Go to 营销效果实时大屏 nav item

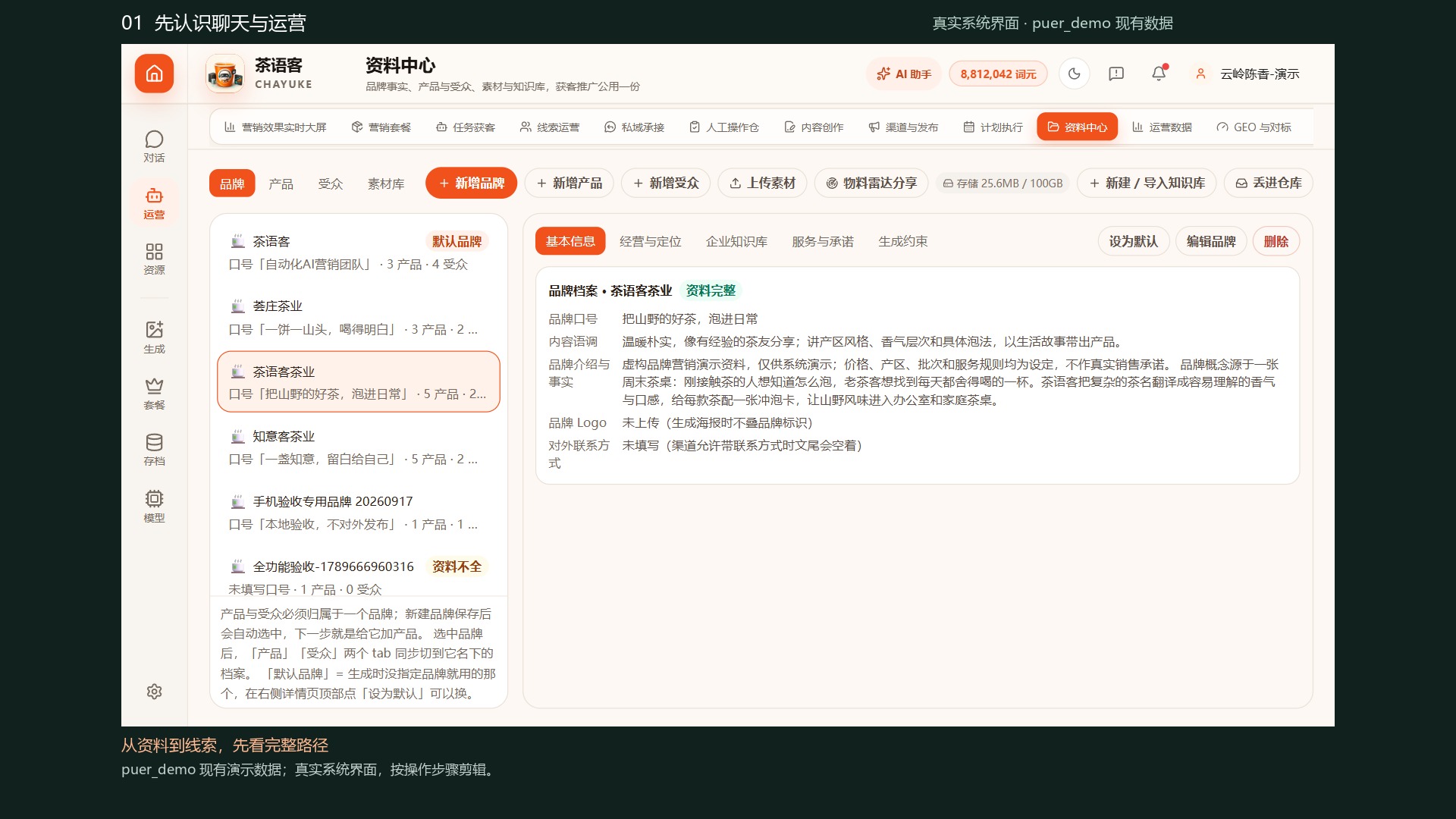(x=275, y=127)
